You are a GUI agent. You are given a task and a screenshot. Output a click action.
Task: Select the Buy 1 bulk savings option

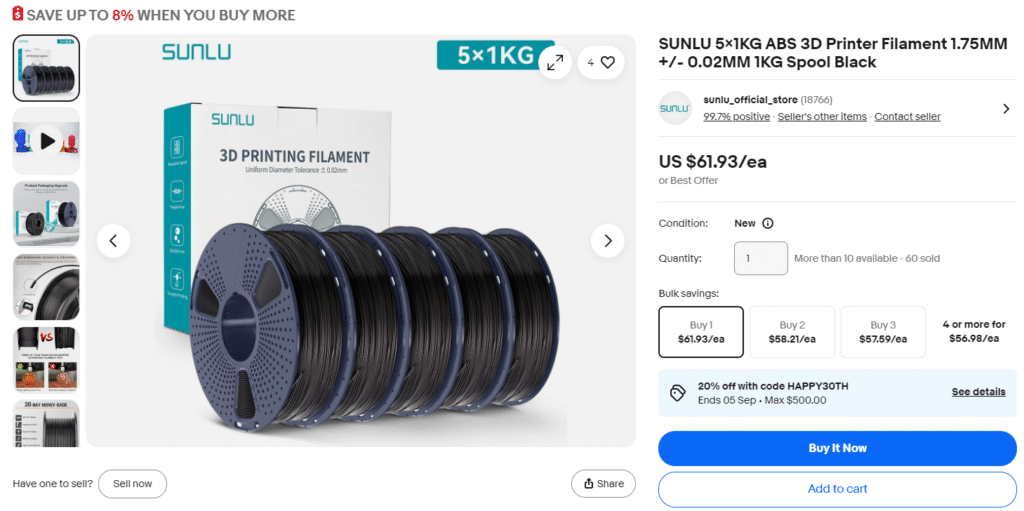pos(701,332)
